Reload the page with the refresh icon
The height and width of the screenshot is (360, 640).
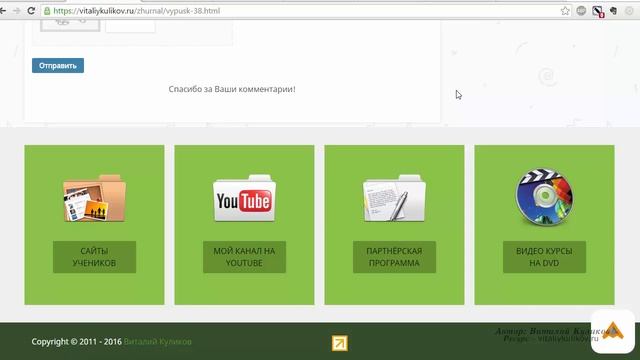31,11
